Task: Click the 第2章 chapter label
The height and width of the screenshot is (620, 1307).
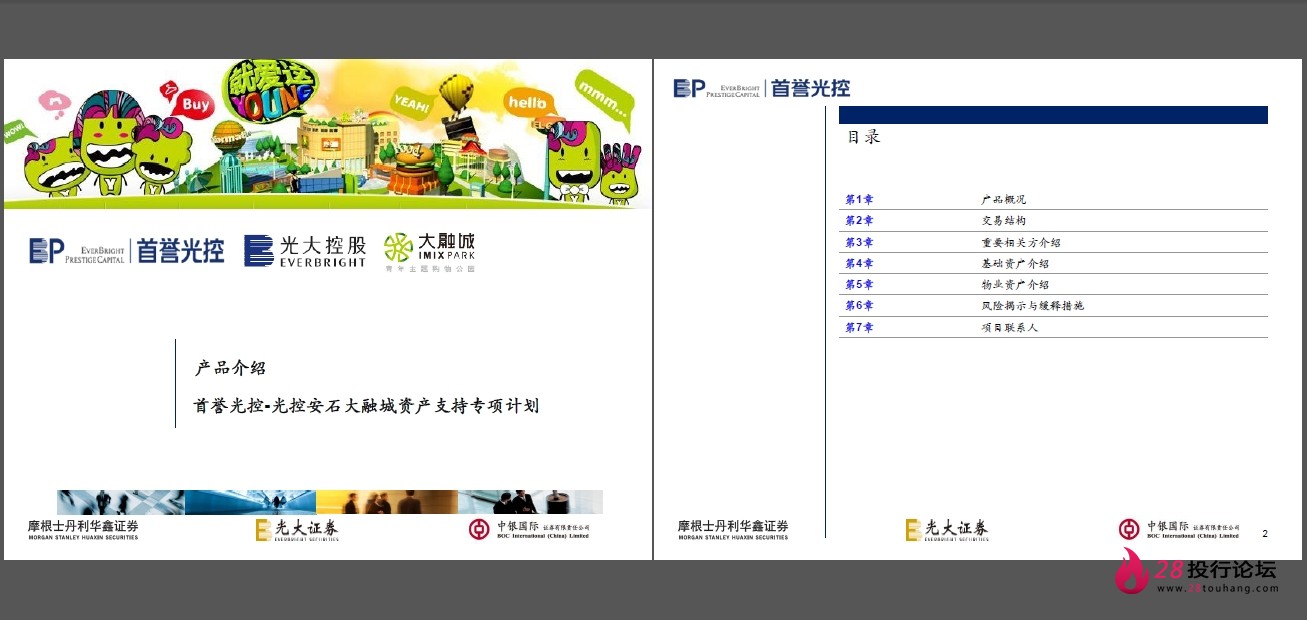Action: pyautogui.click(x=859, y=221)
